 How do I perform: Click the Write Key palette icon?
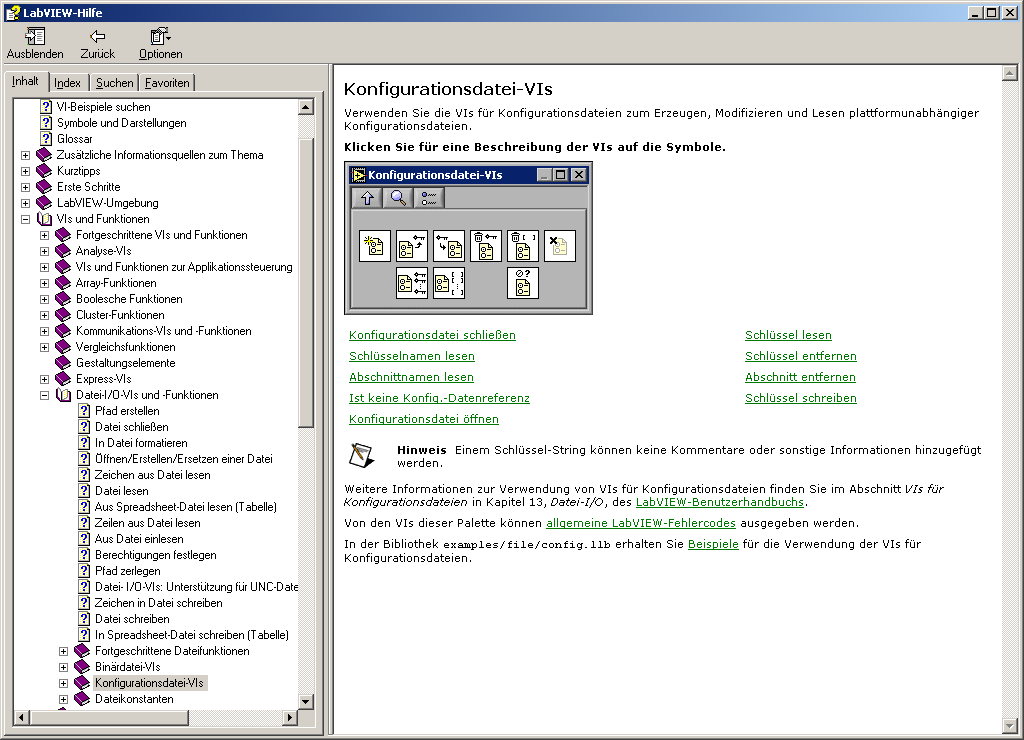449,246
